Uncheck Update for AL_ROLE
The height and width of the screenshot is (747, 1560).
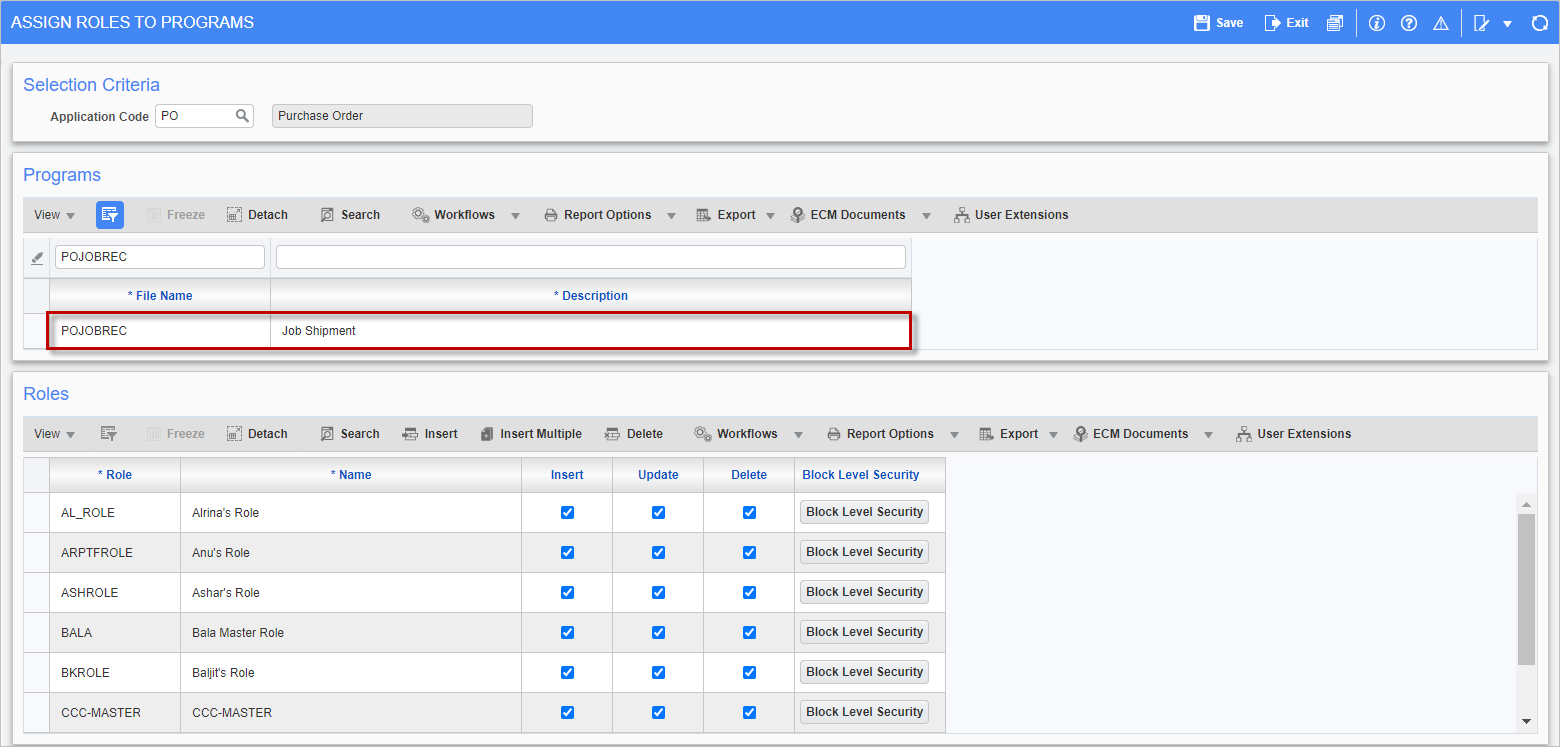[x=658, y=512]
